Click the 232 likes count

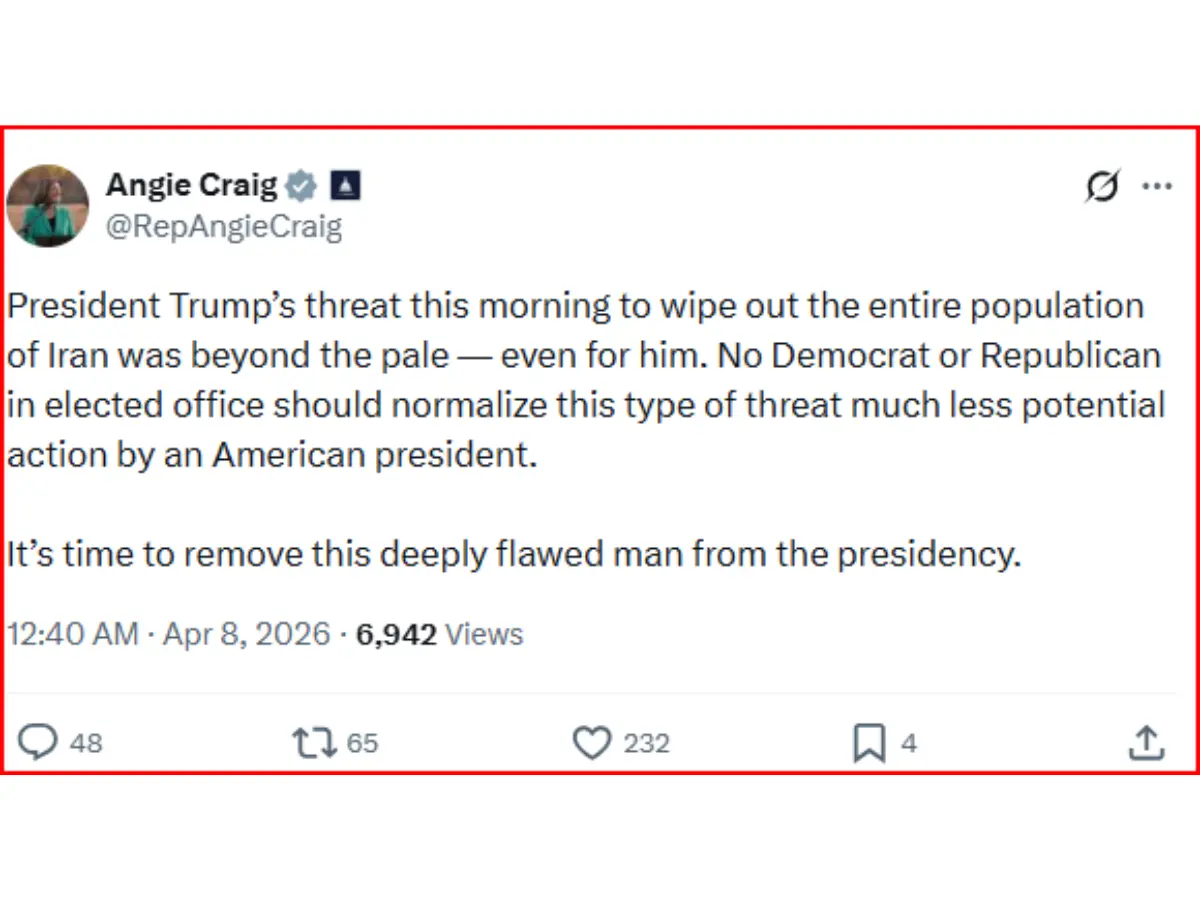(x=647, y=744)
